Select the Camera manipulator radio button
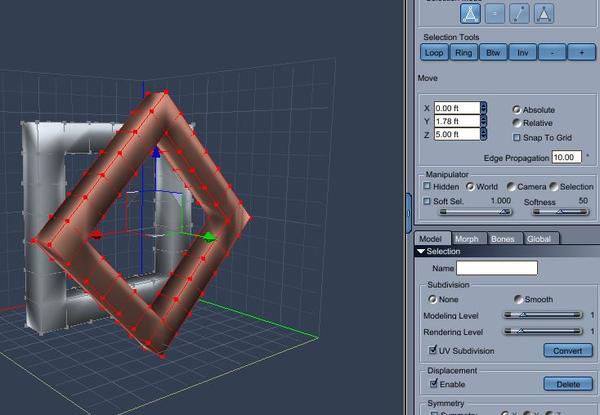 tap(511, 187)
